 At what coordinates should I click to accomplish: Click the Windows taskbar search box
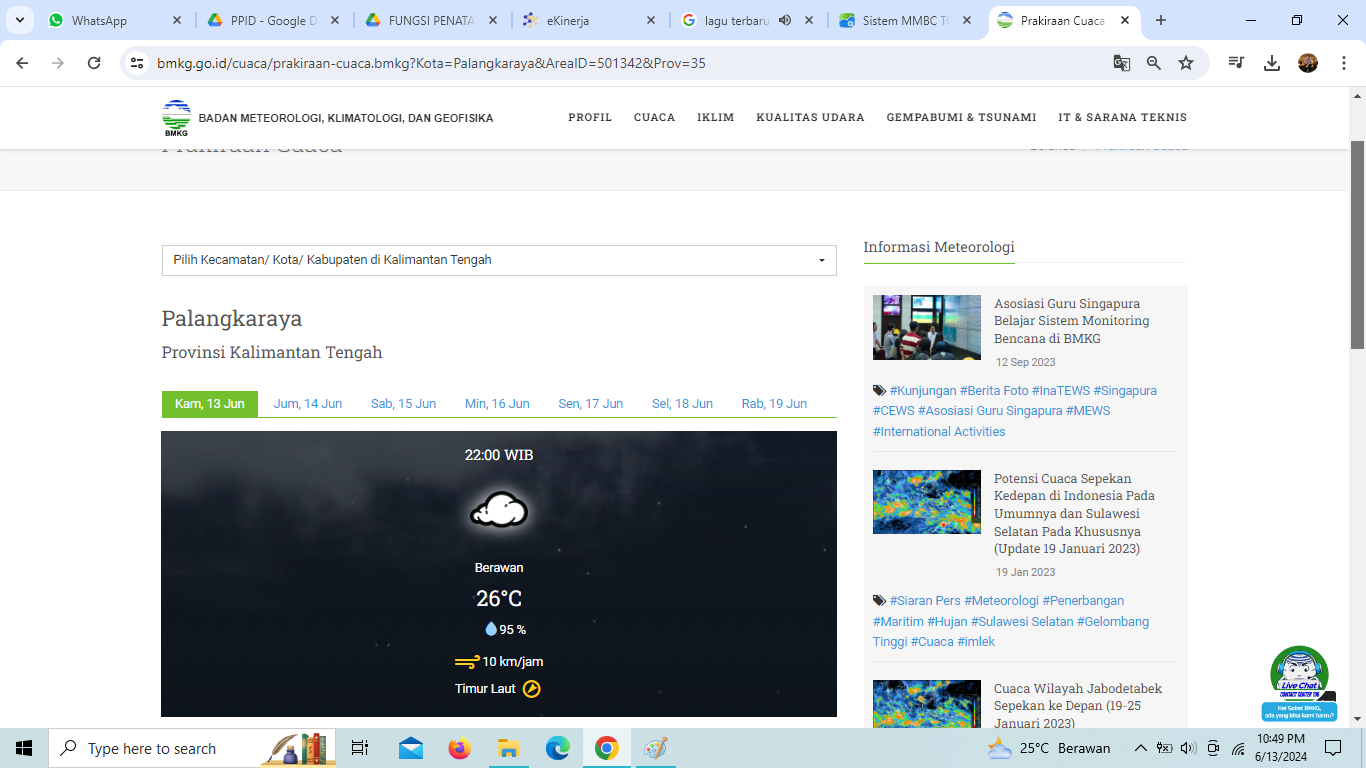coord(193,748)
